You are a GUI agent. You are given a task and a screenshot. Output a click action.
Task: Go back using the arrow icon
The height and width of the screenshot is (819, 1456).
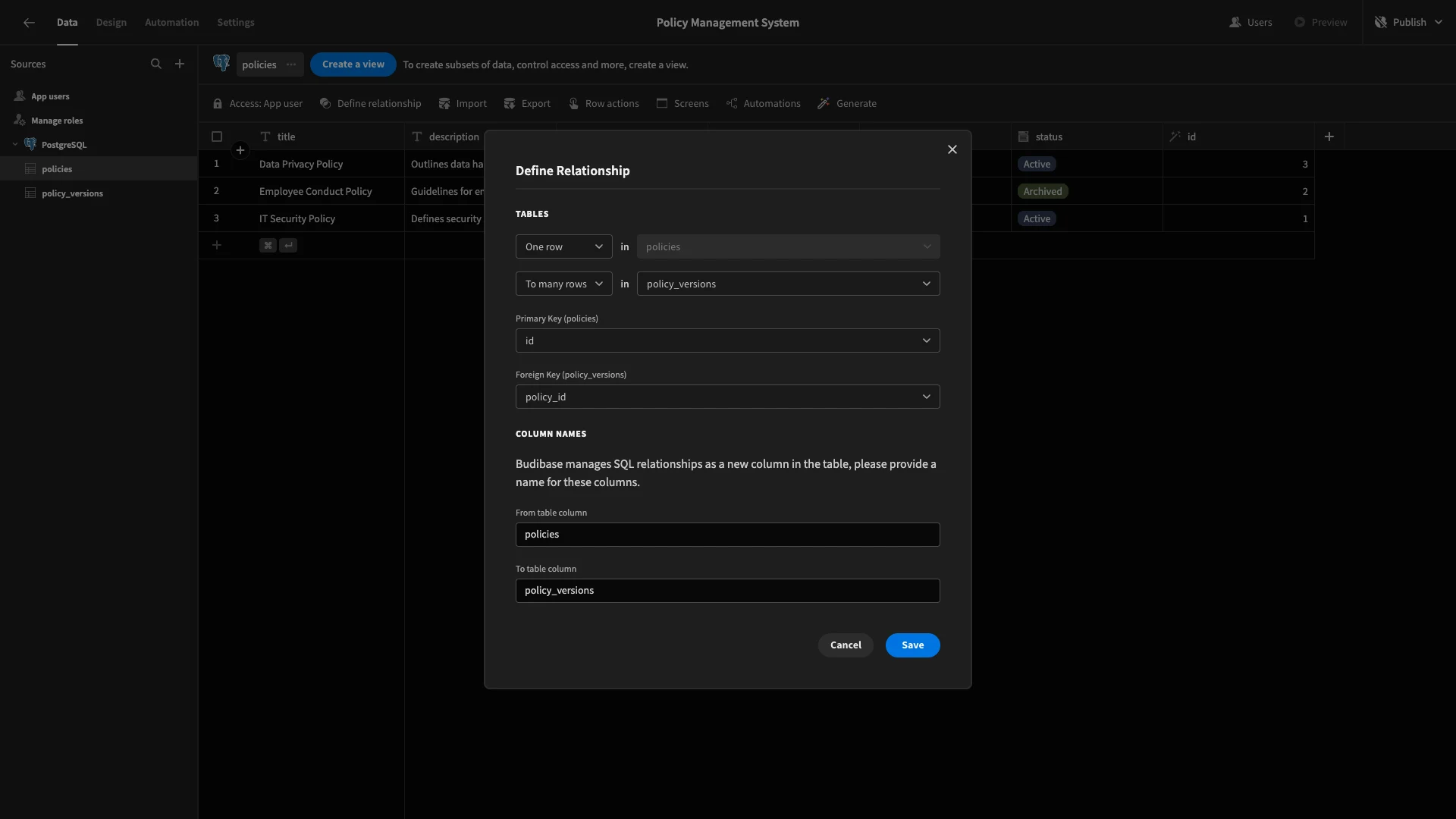29,23
